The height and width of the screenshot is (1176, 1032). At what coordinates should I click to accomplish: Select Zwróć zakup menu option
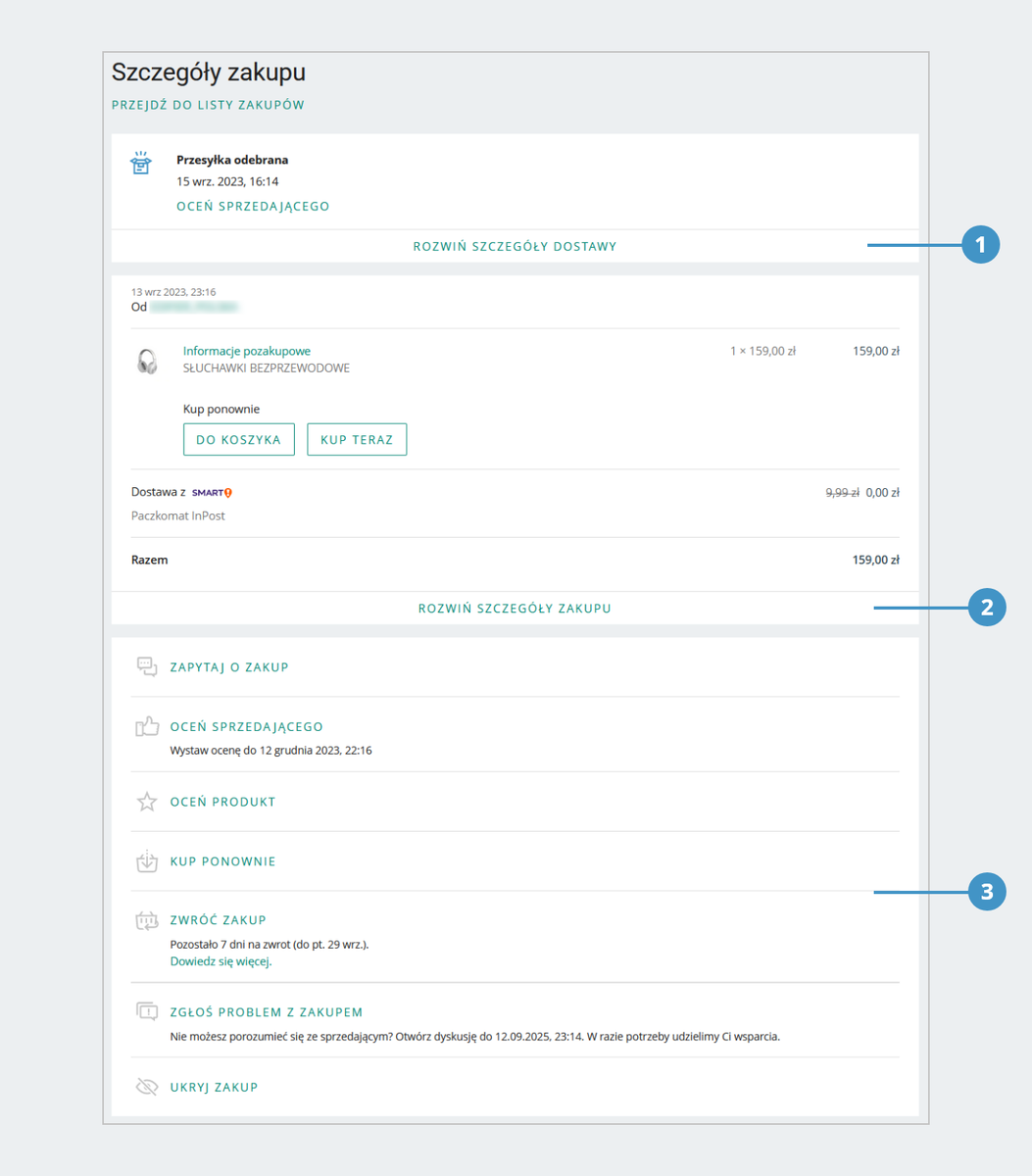tap(219, 920)
